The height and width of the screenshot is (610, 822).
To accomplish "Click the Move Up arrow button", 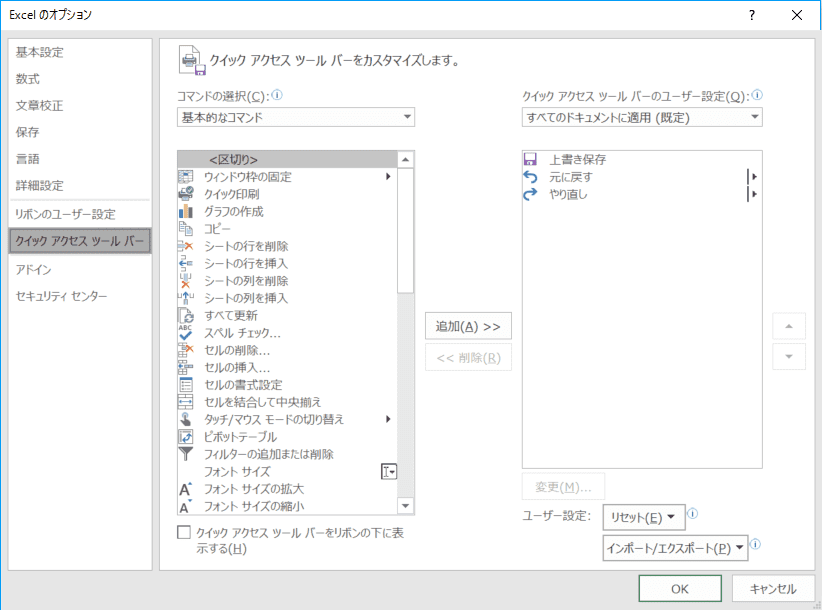I will pos(788,326).
